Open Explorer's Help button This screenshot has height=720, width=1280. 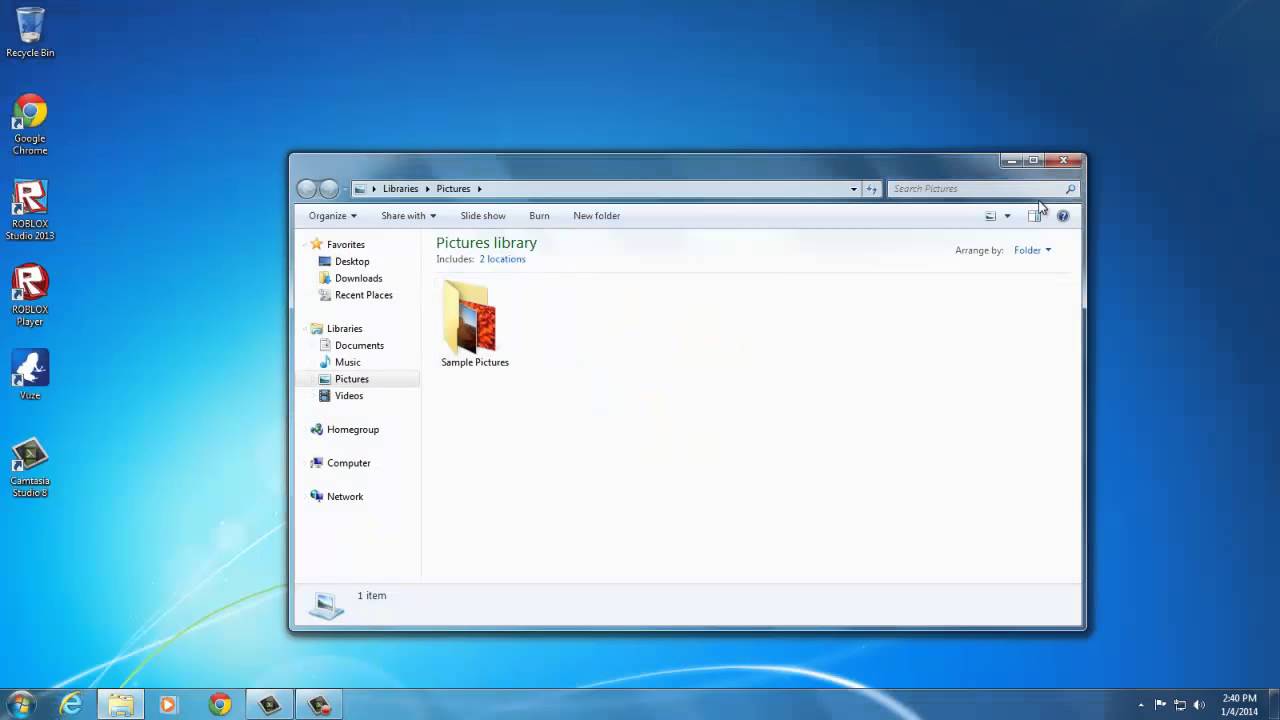tap(1063, 216)
